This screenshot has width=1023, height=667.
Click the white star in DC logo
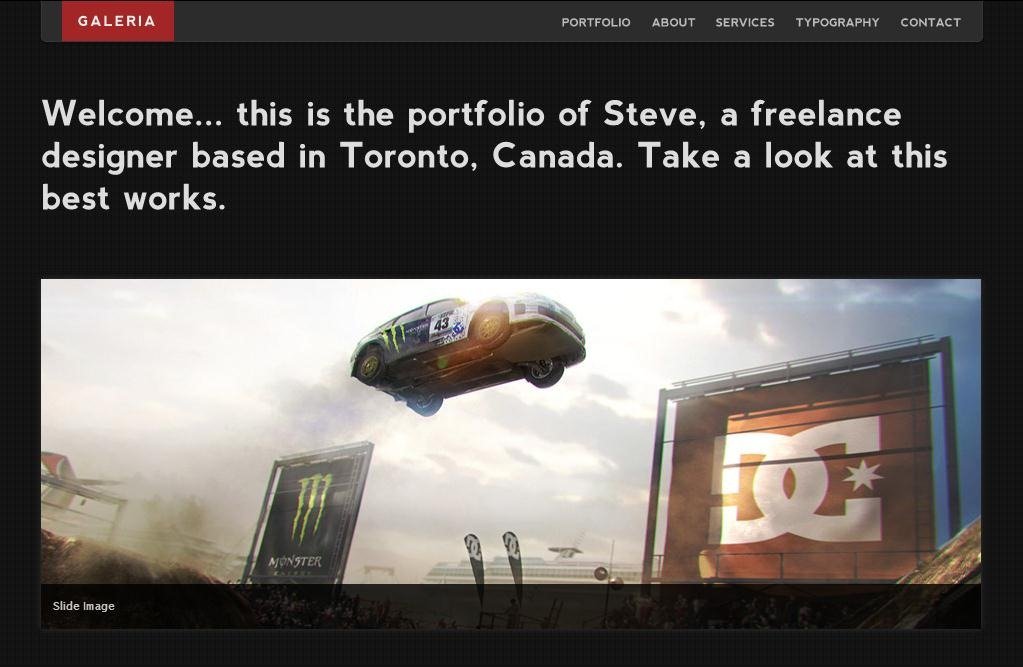(862, 475)
